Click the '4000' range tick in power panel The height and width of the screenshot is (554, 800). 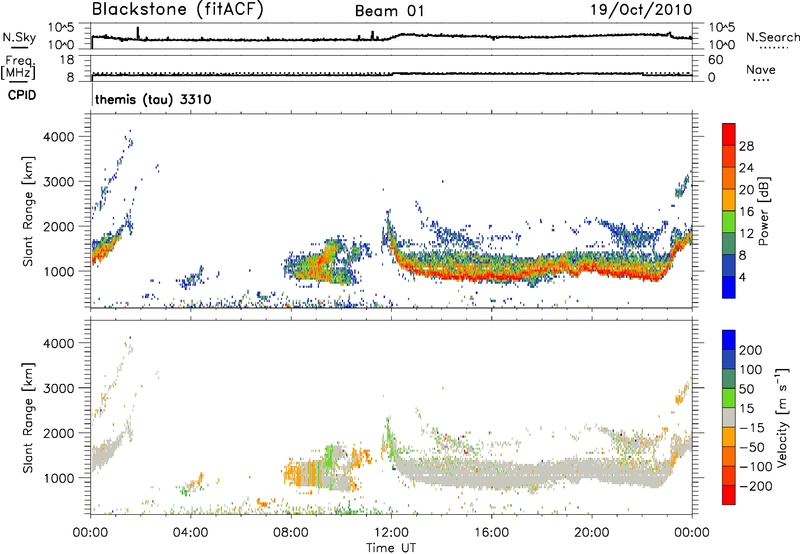pyautogui.click(x=58, y=137)
